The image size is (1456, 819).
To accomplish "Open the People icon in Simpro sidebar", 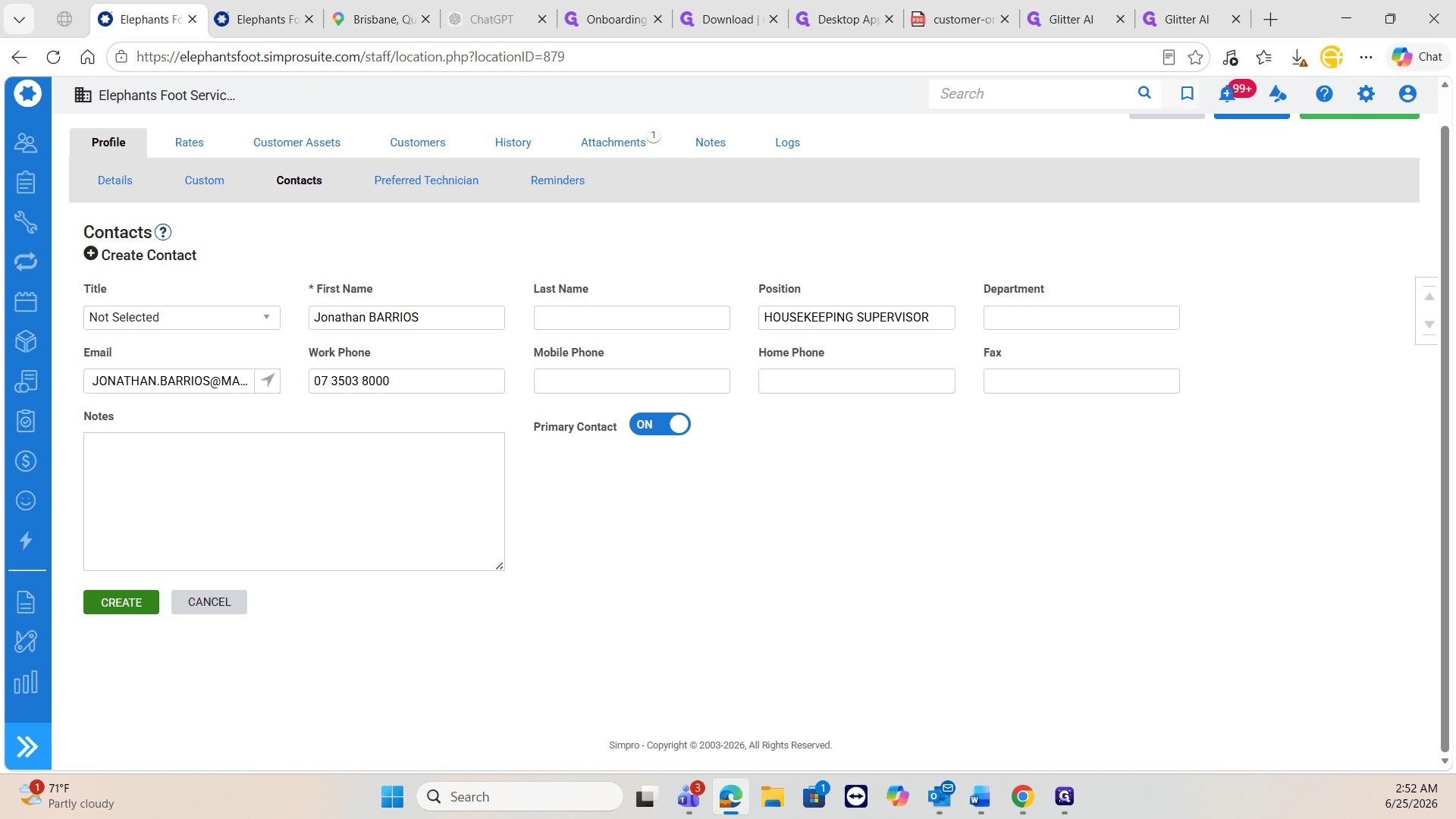I will [26, 143].
